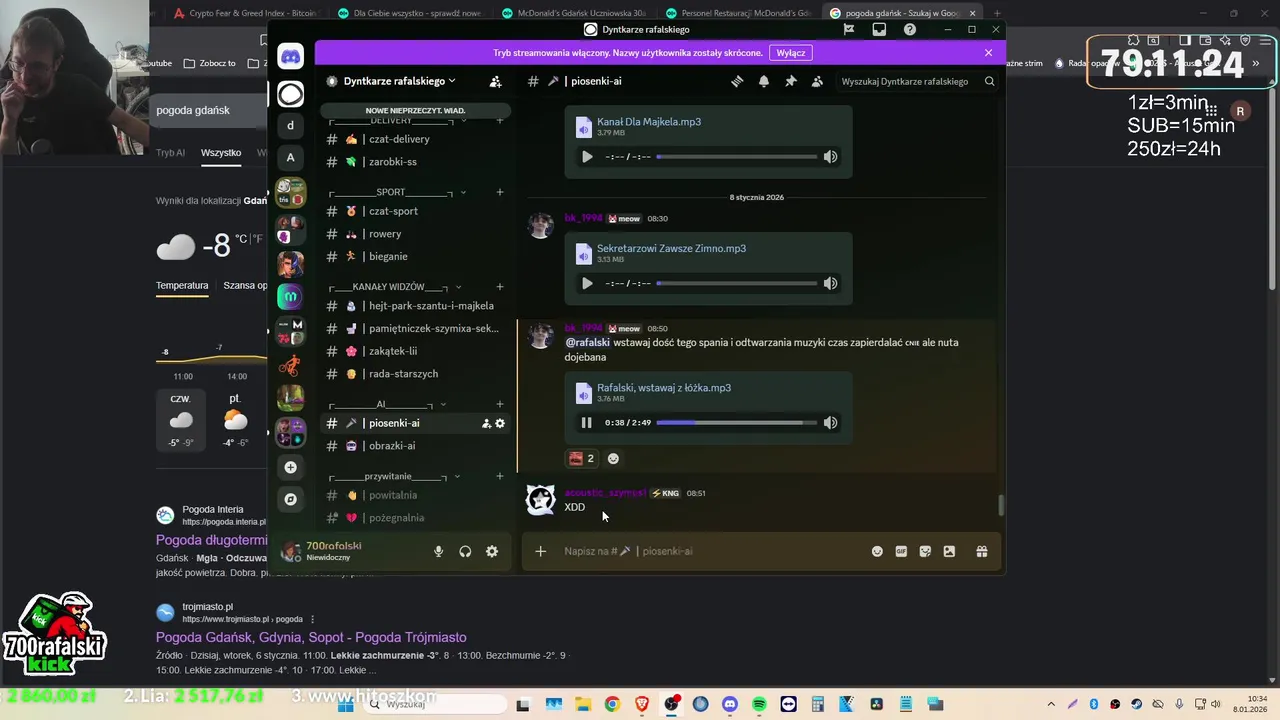1280x720 pixels.
Task: Click Wyłącz to disable streamer mode
Action: pyautogui.click(x=791, y=53)
